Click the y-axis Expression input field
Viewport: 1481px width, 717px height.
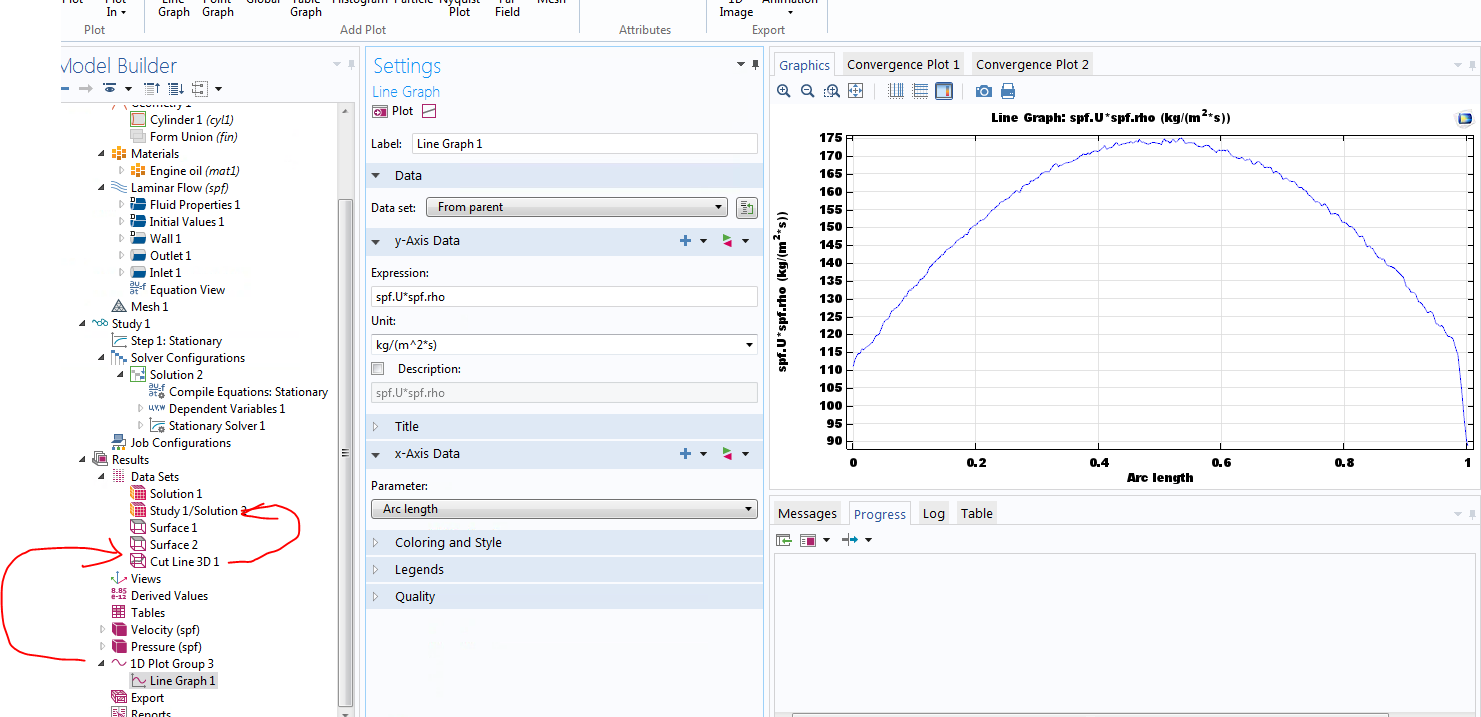(564, 297)
